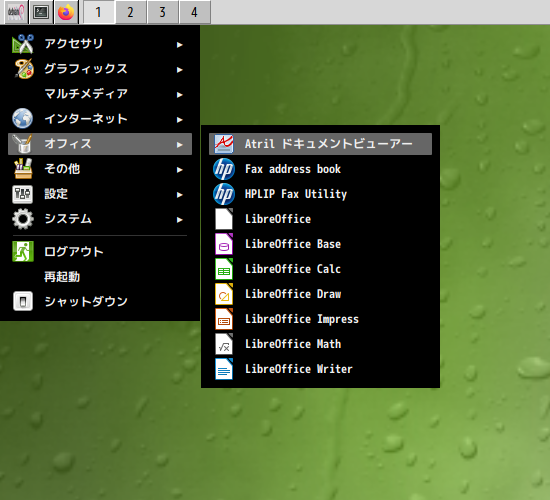This screenshot has width=550, height=500.
Task: Click the Fax address book HP icon
Action: coord(224,169)
